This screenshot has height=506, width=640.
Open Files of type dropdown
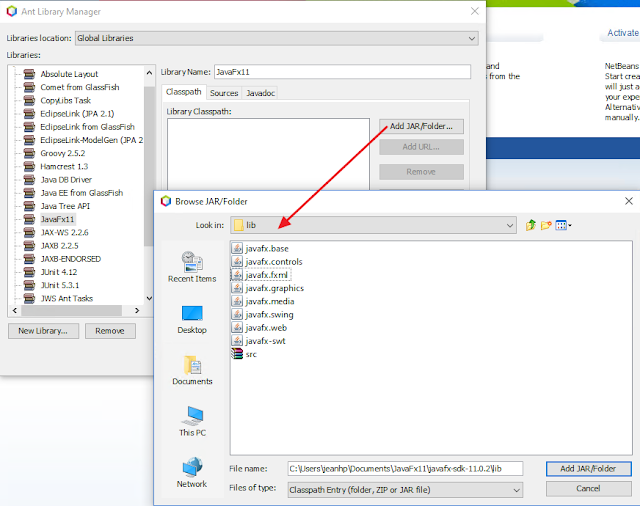click(x=405, y=489)
